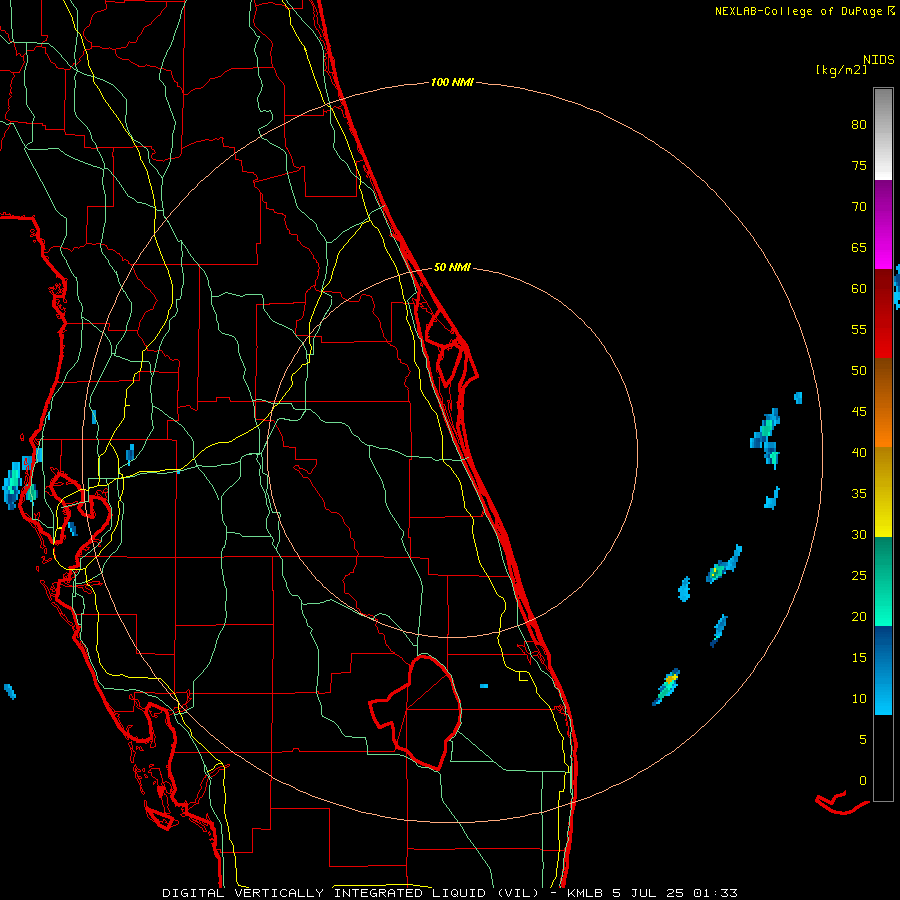Click the scale value 70
The image size is (900, 900).
859,207
